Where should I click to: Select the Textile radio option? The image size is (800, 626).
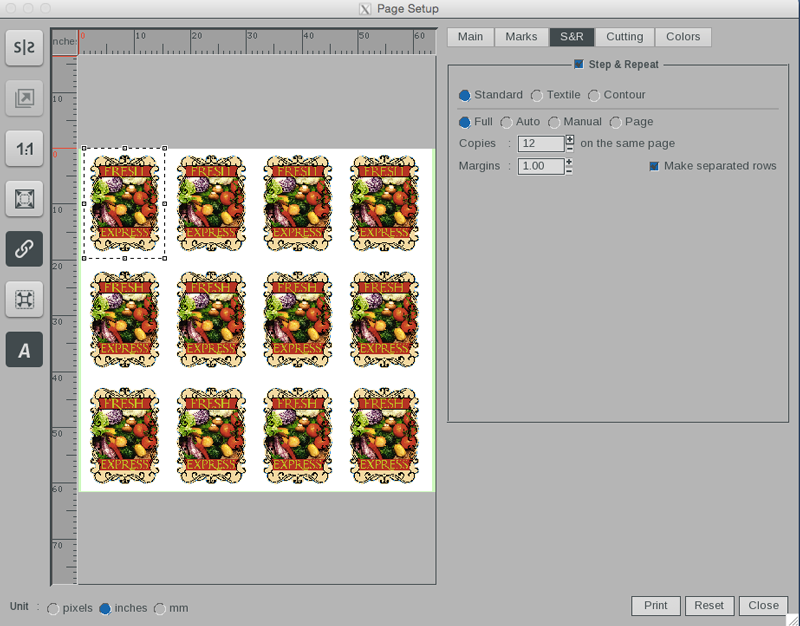click(x=537, y=96)
